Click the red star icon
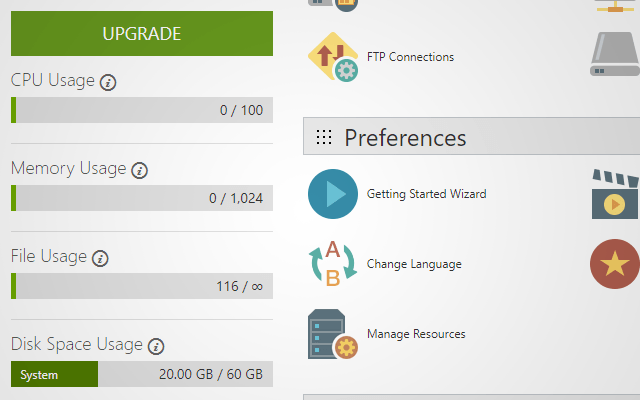640x400 pixels. (615, 264)
